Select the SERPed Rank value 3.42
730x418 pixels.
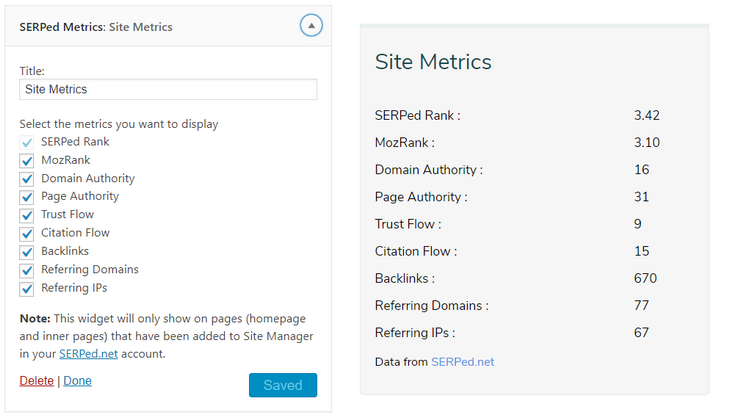point(647,115)
